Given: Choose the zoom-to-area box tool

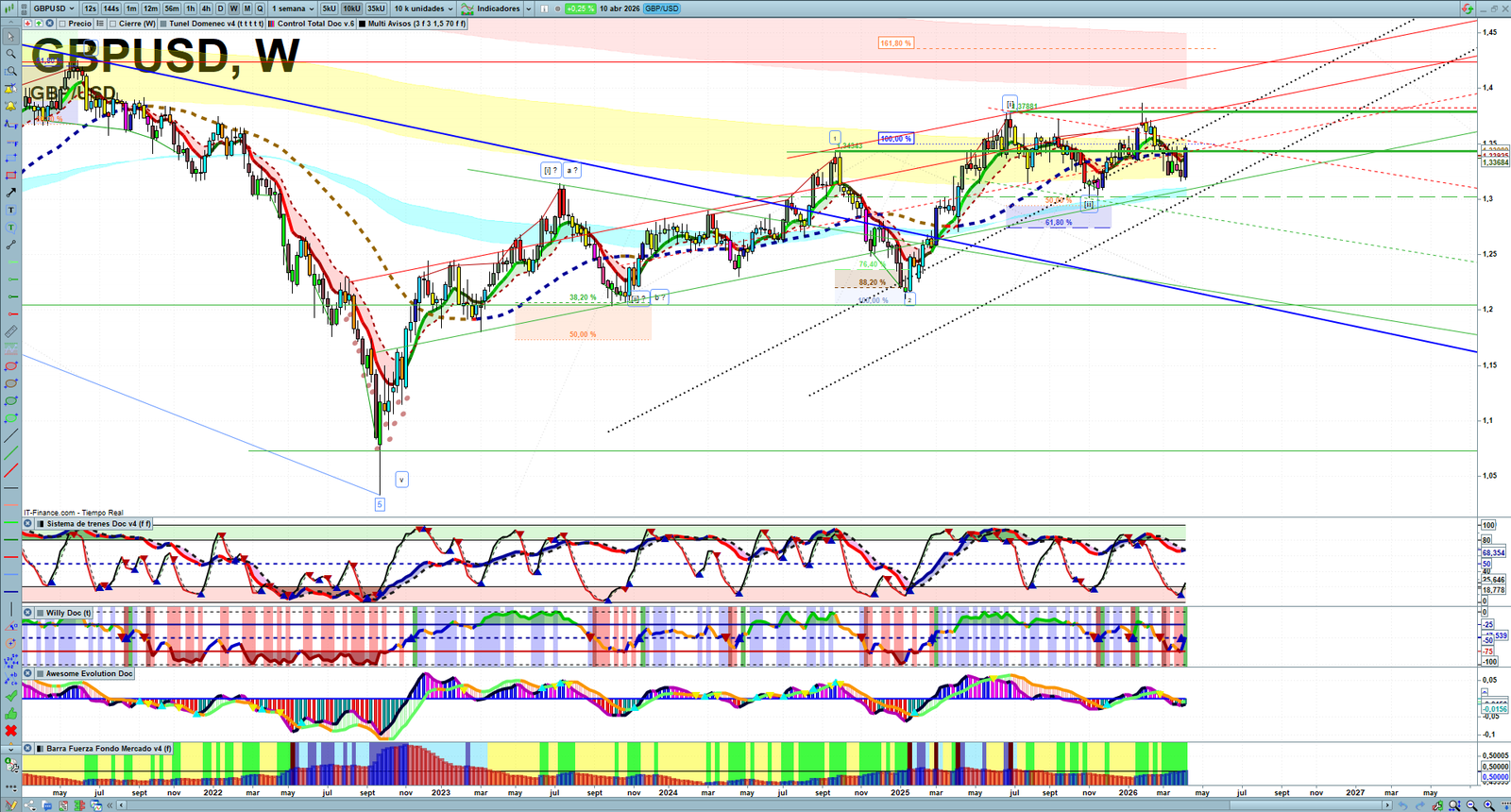Looking at the screenshot, I should pos(10,71).
